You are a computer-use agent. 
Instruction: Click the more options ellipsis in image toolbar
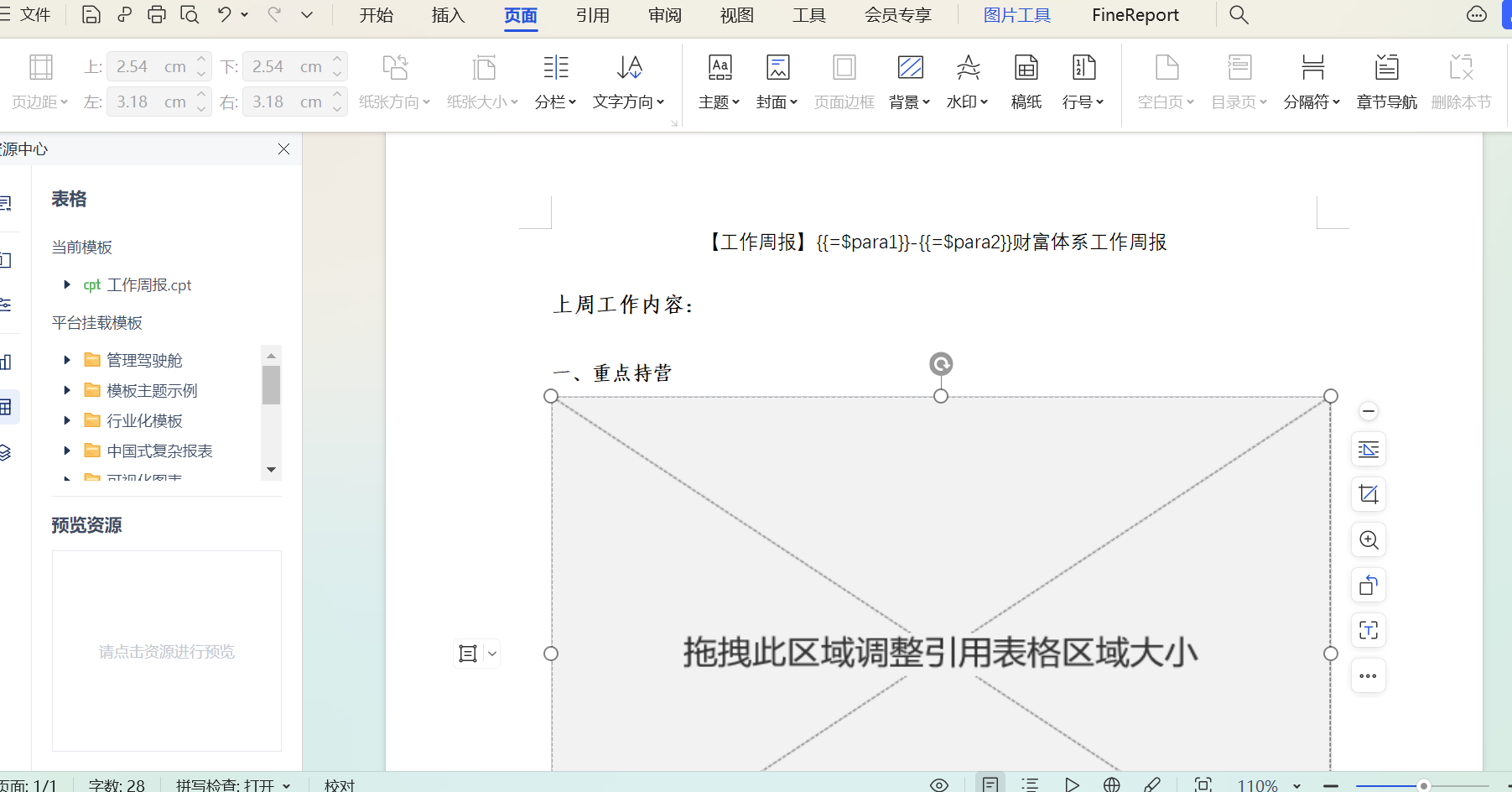coord(1369,675)
